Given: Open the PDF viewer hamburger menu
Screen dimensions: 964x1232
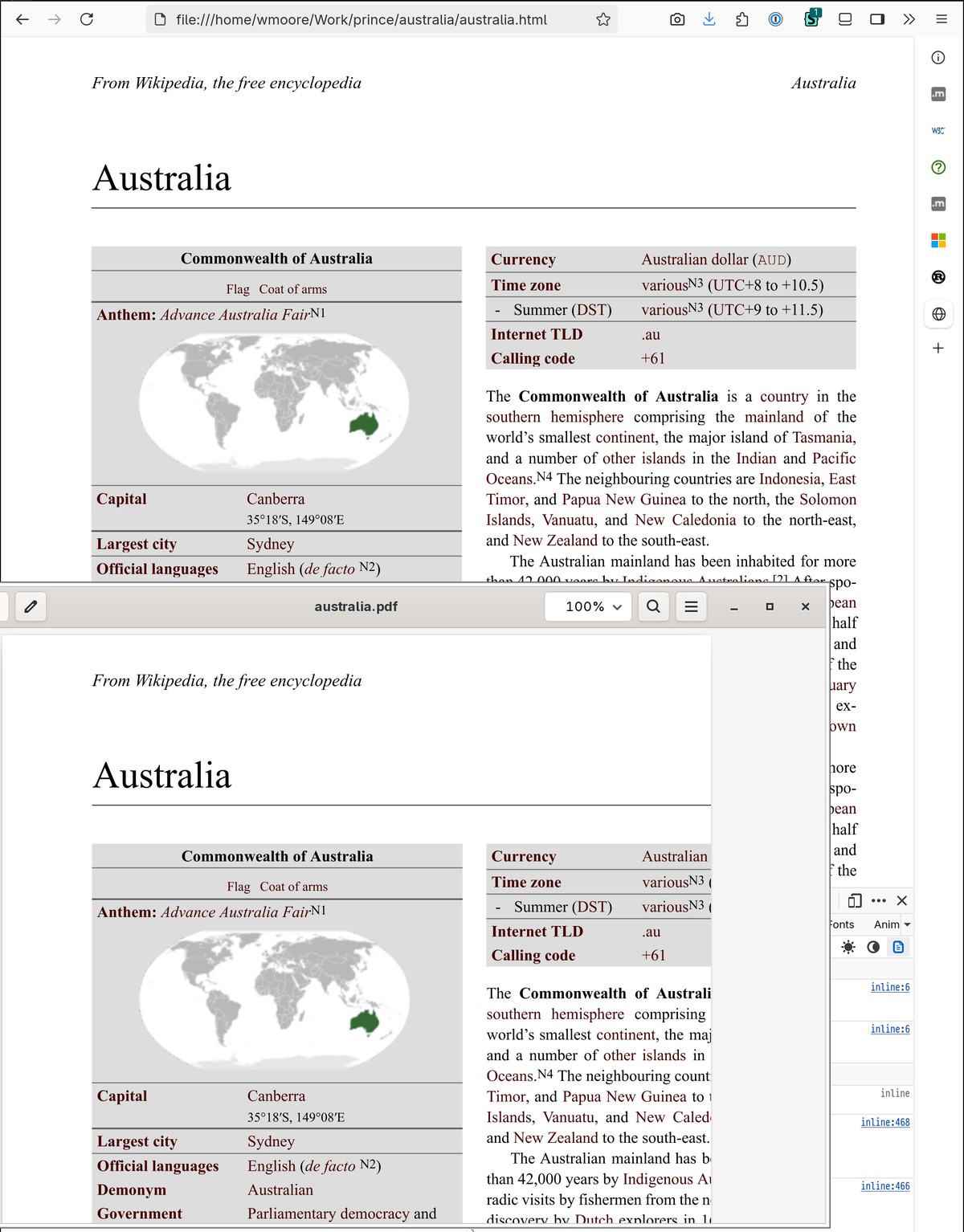Looking at the screenshot, I should tap(692, 606).
